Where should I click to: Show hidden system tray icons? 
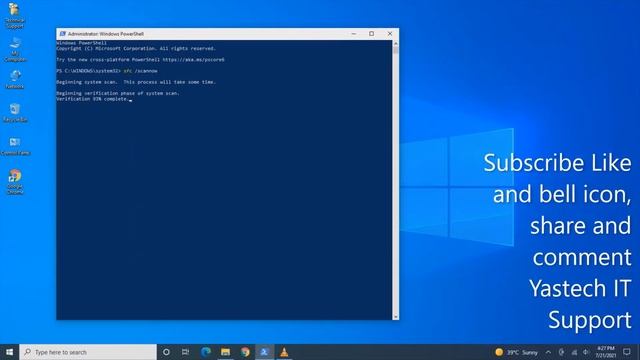click(x=548, y=352)
